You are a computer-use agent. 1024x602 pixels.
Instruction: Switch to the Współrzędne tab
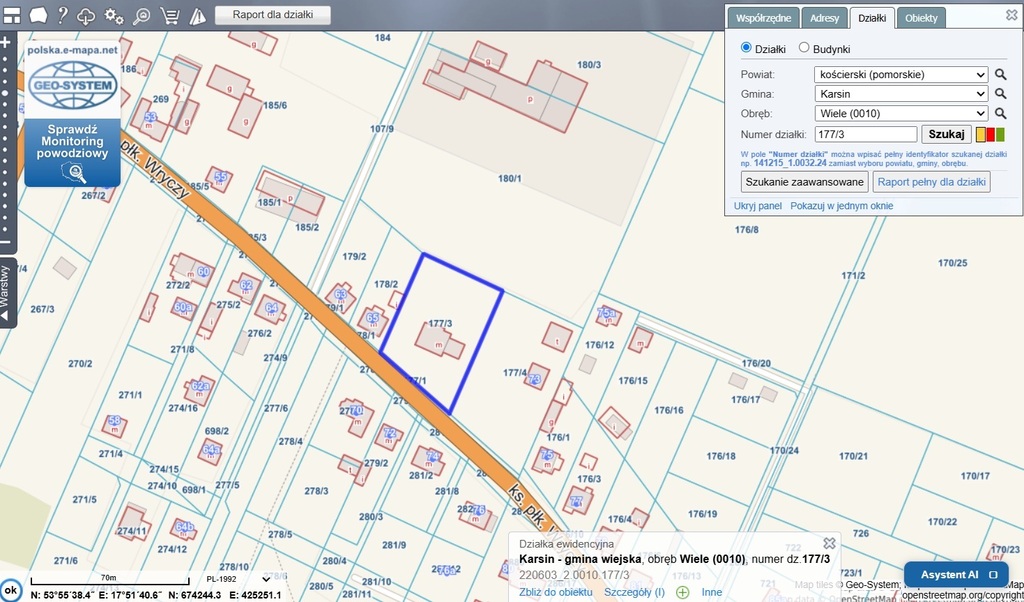[764, 18]
